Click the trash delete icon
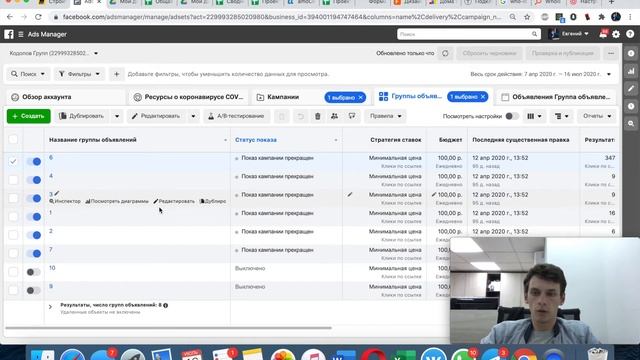Viewport: 640px width, 360px height. coord(318,116)
